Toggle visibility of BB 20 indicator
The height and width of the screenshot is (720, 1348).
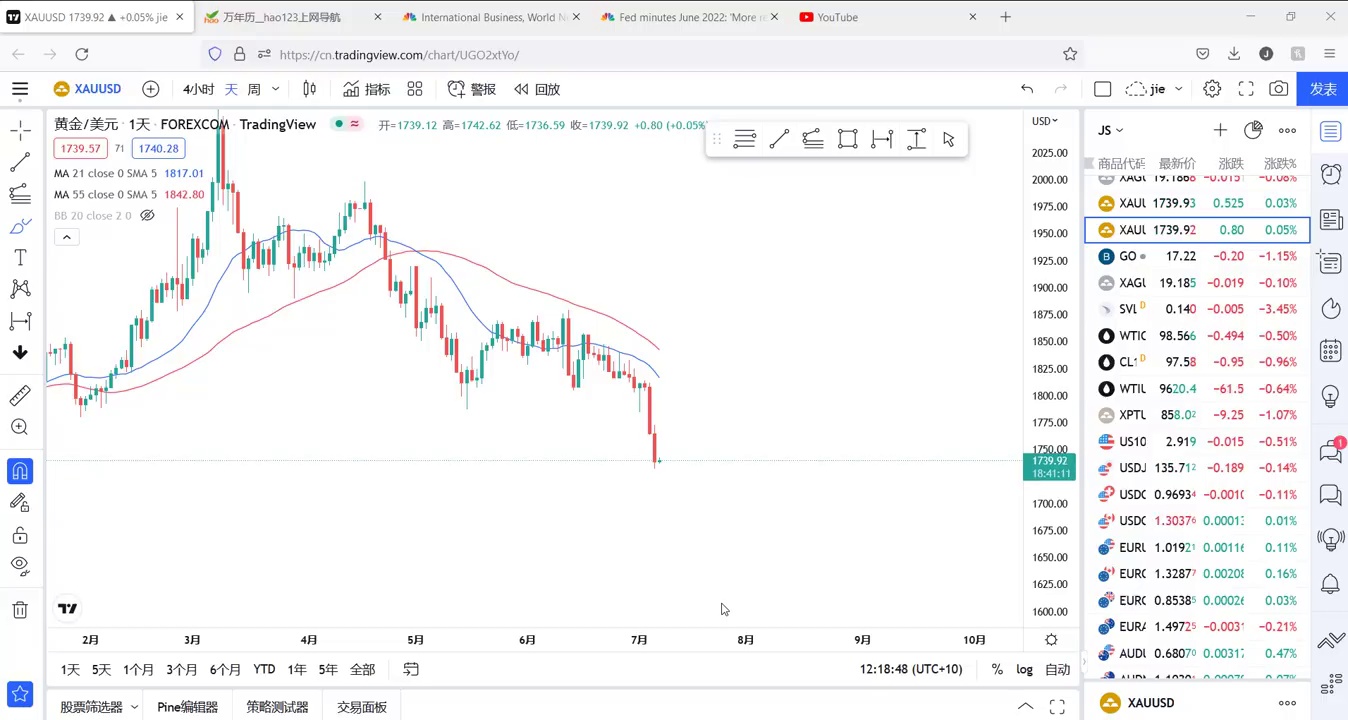(x=147, y=216)
